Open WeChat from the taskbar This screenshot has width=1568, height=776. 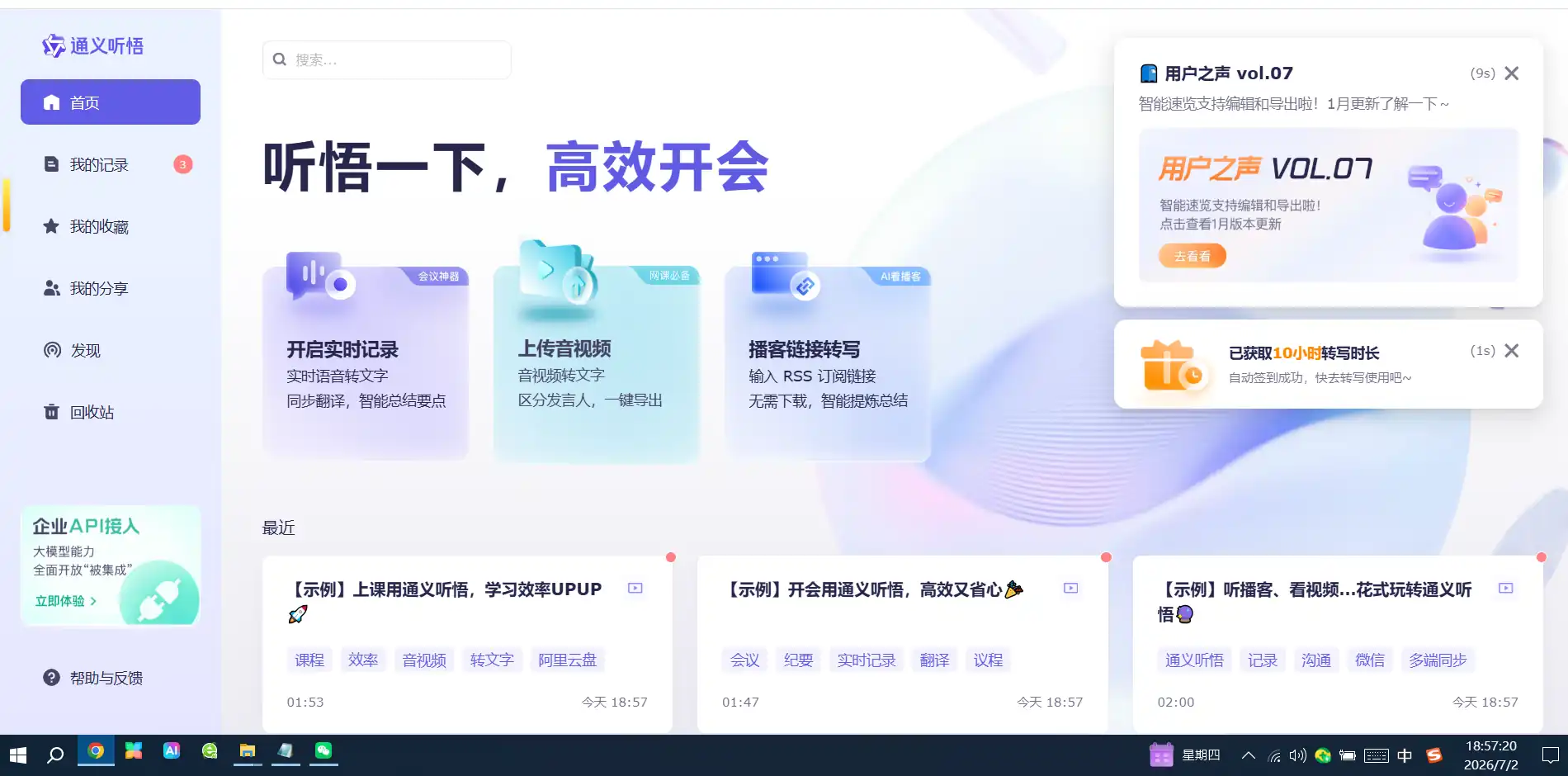click(323, 751)
